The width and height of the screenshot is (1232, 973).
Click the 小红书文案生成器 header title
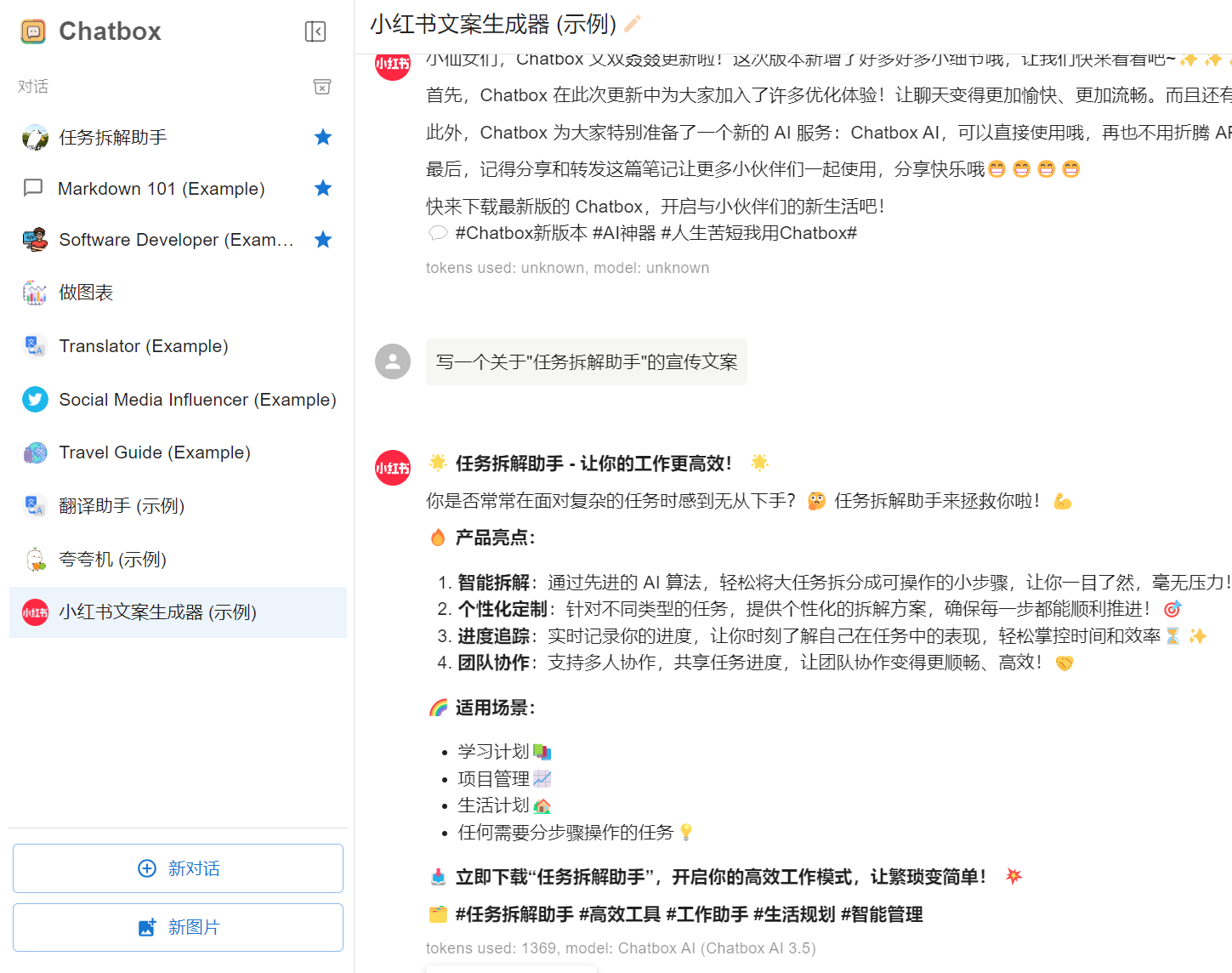[493, 24]
